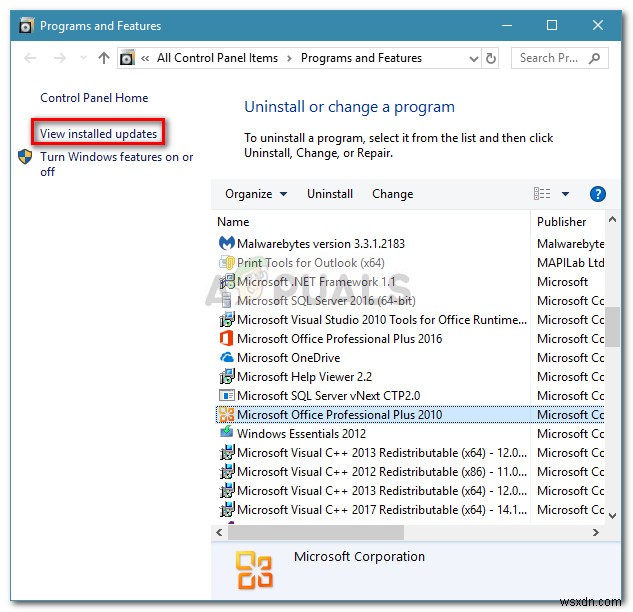Image resolution: width=633 pixels, height=612 pixels.
Task: Click the Visual C++ 2017 Redistributable icon
Action: 226,509
